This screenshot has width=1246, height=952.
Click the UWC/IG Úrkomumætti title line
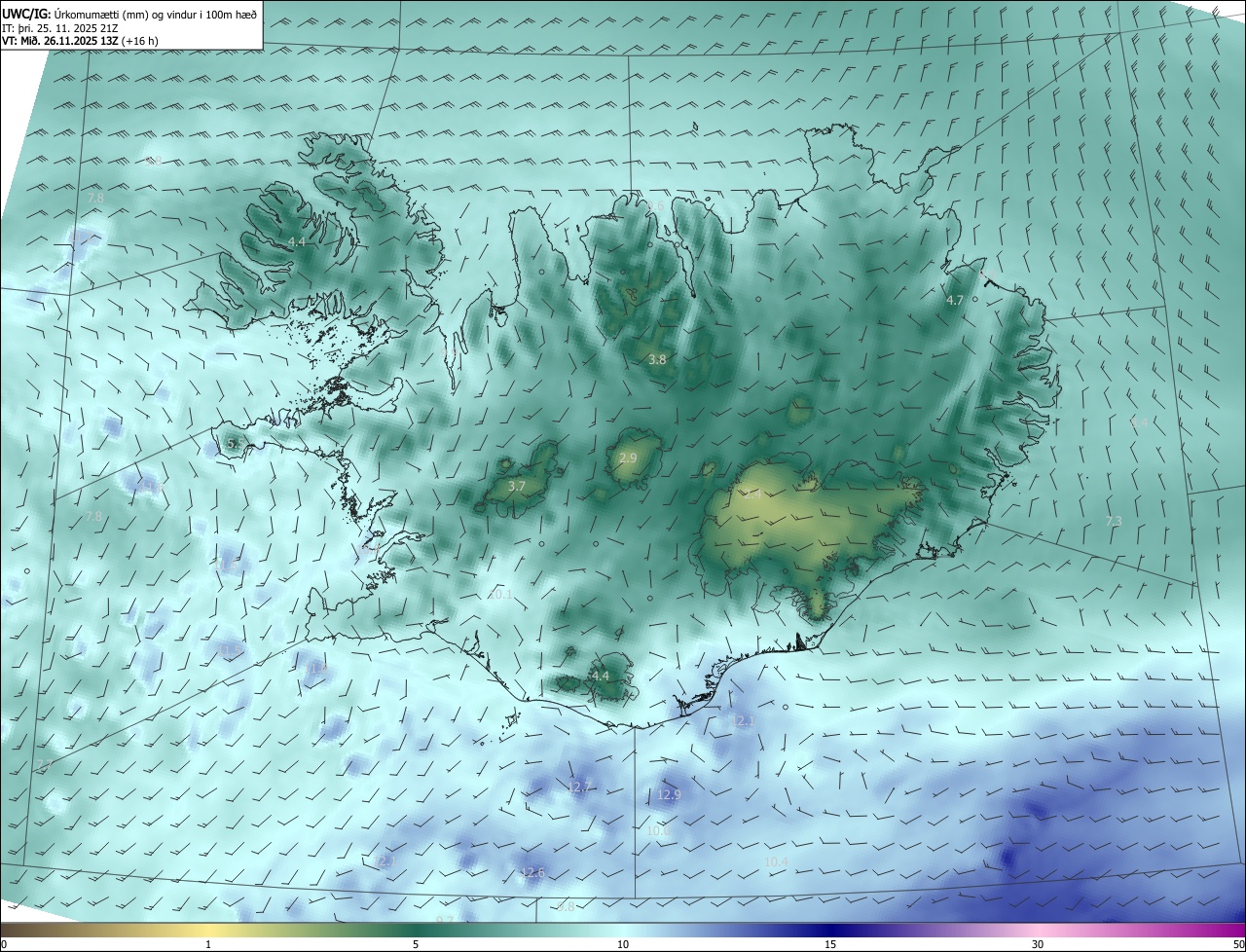click(x=128, y=13)
